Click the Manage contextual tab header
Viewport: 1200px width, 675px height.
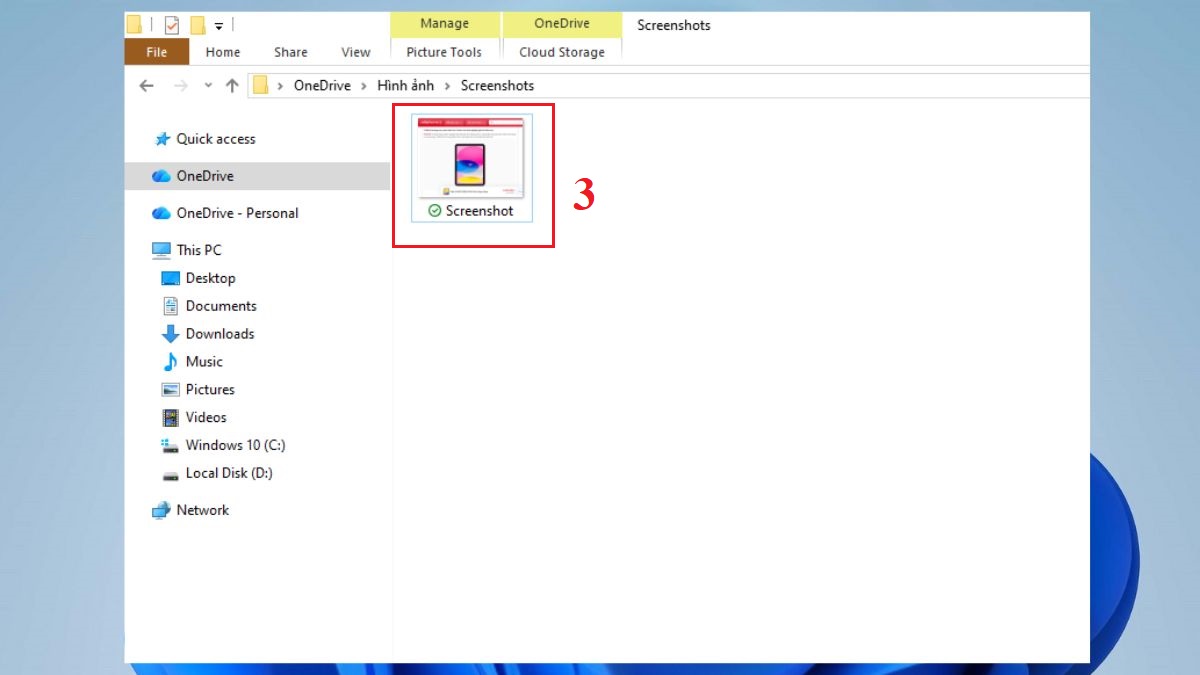tap(444, 24)
